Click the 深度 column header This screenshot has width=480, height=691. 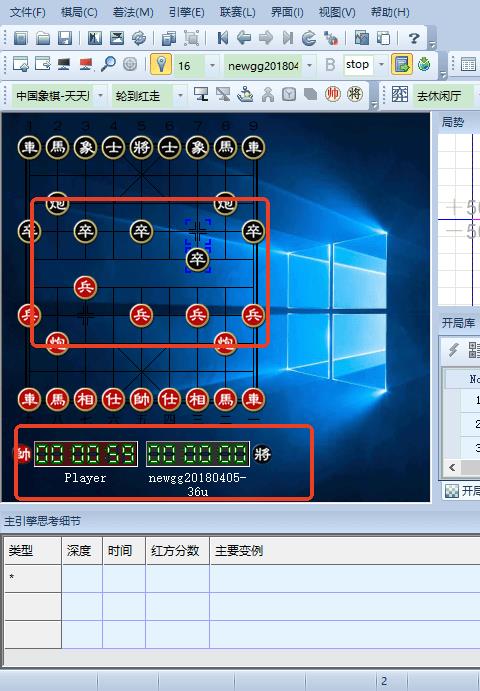[x=82, y=551]
